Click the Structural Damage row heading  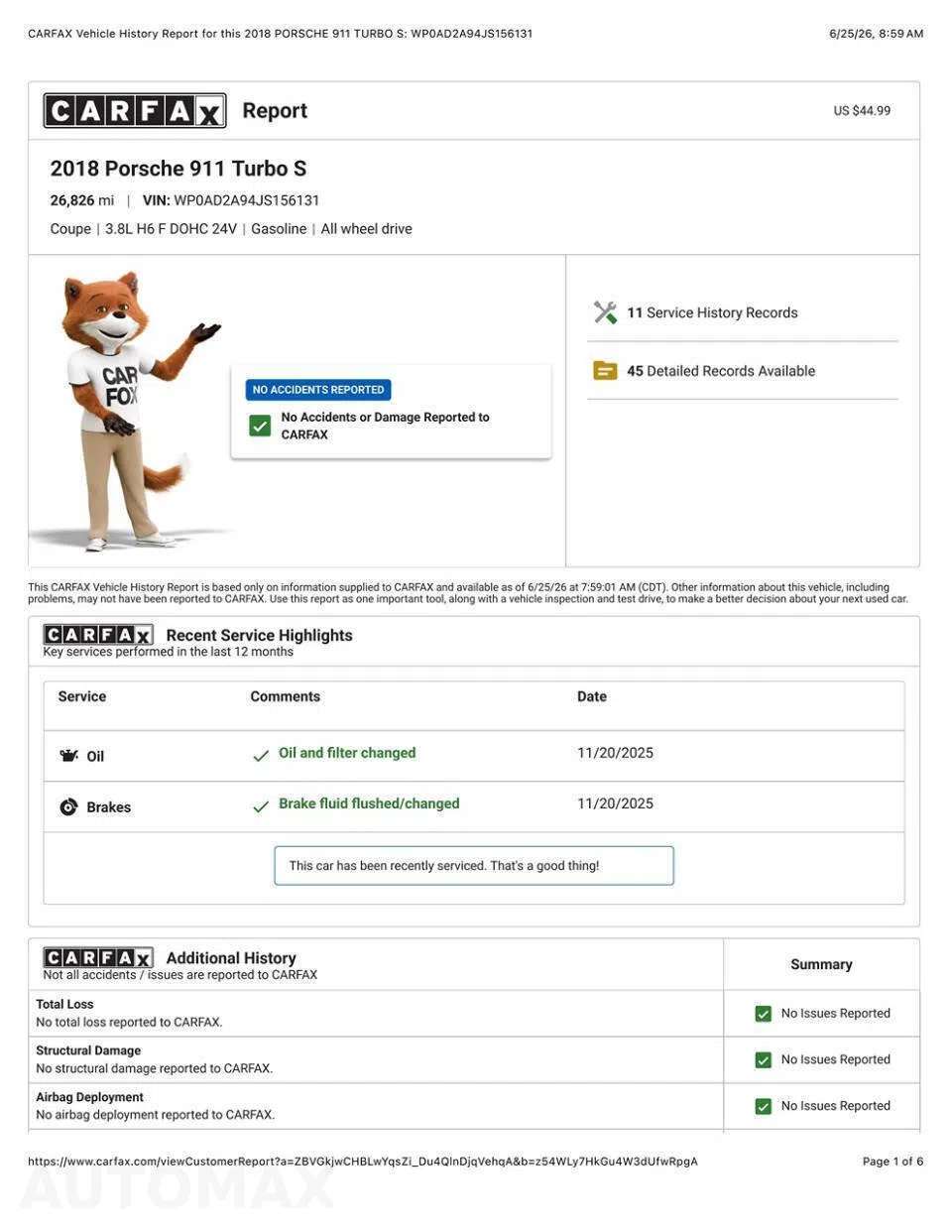88,1050
